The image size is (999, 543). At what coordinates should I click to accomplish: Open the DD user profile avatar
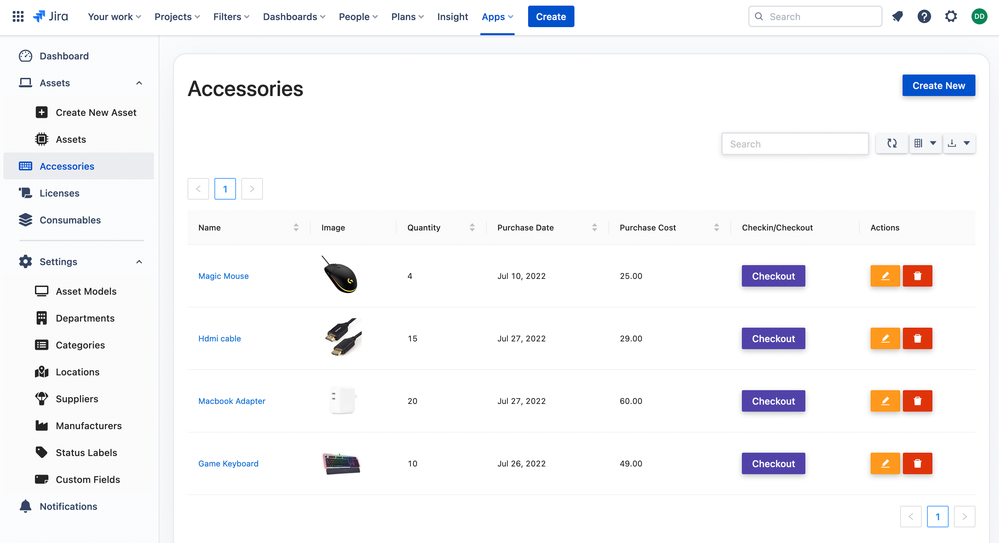979,17
